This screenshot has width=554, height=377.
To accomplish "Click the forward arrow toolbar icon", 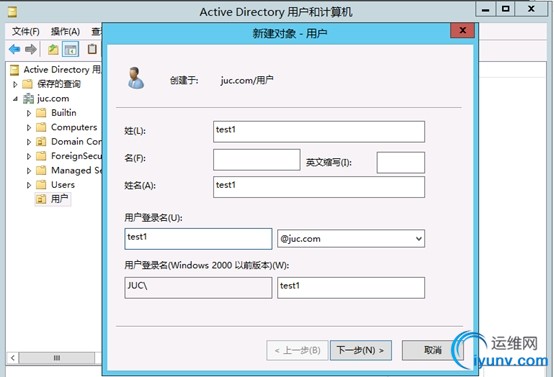I will coord(31,49).
